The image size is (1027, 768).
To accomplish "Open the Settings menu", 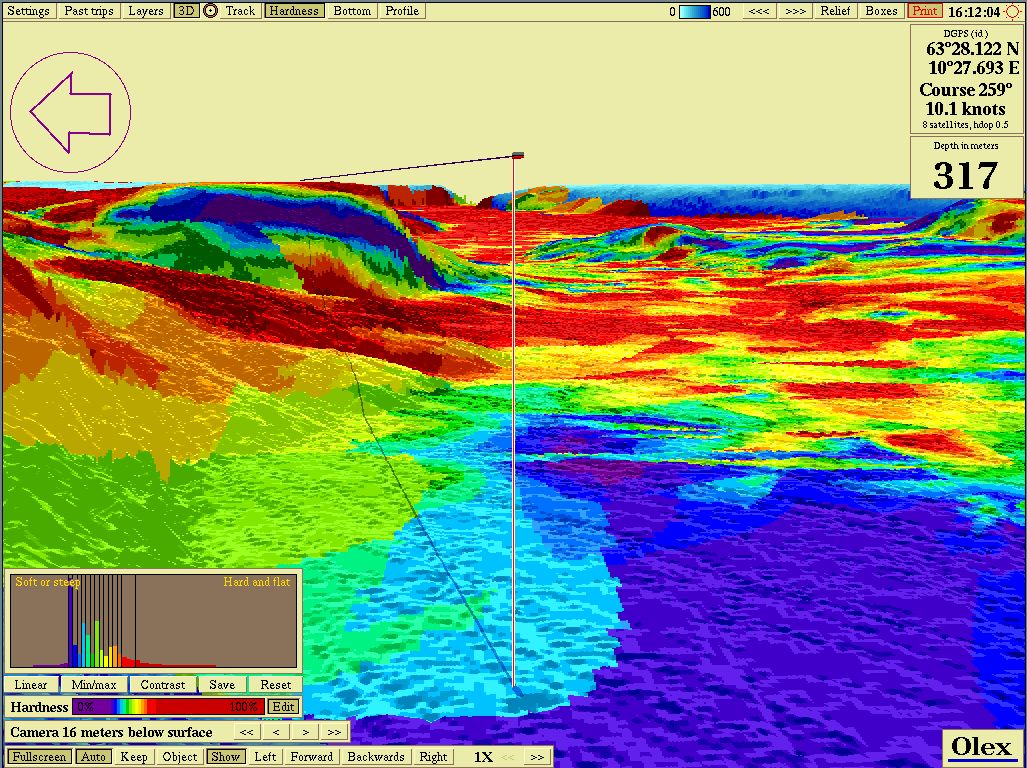I will [28, 11].
